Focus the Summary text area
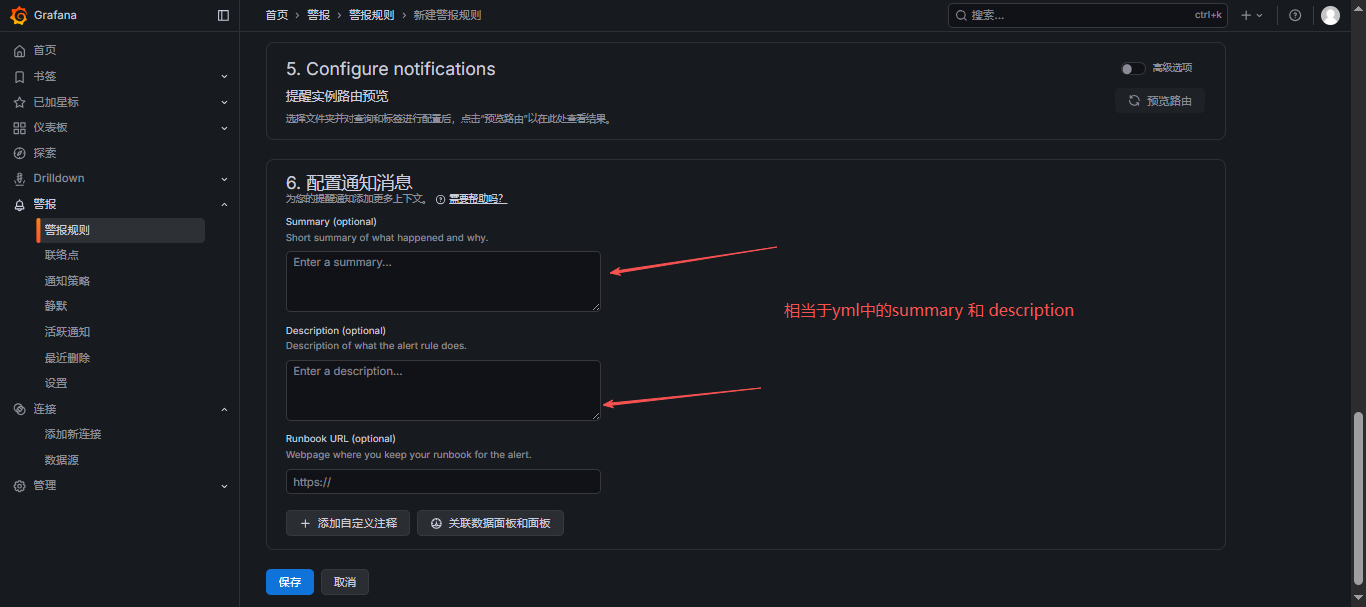Screen dimensions: 1366x607 [443, 281]
